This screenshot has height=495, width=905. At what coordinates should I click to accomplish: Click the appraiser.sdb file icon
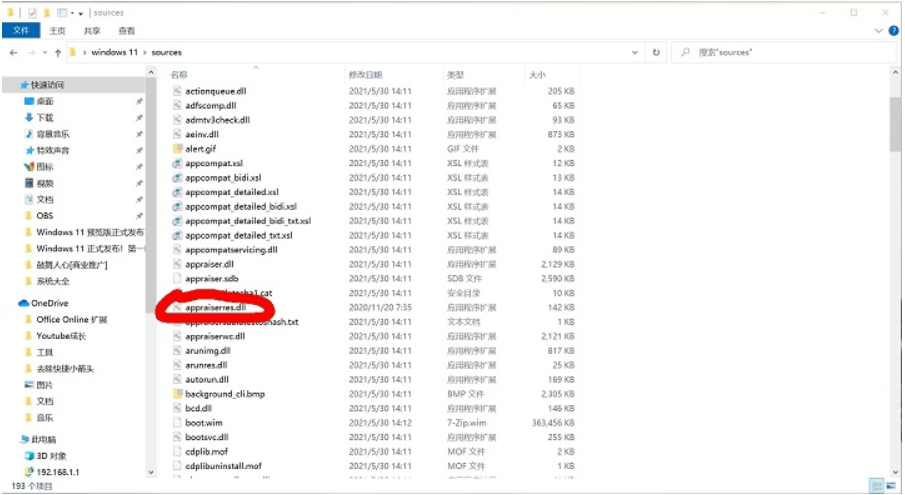tap(177, 279)
